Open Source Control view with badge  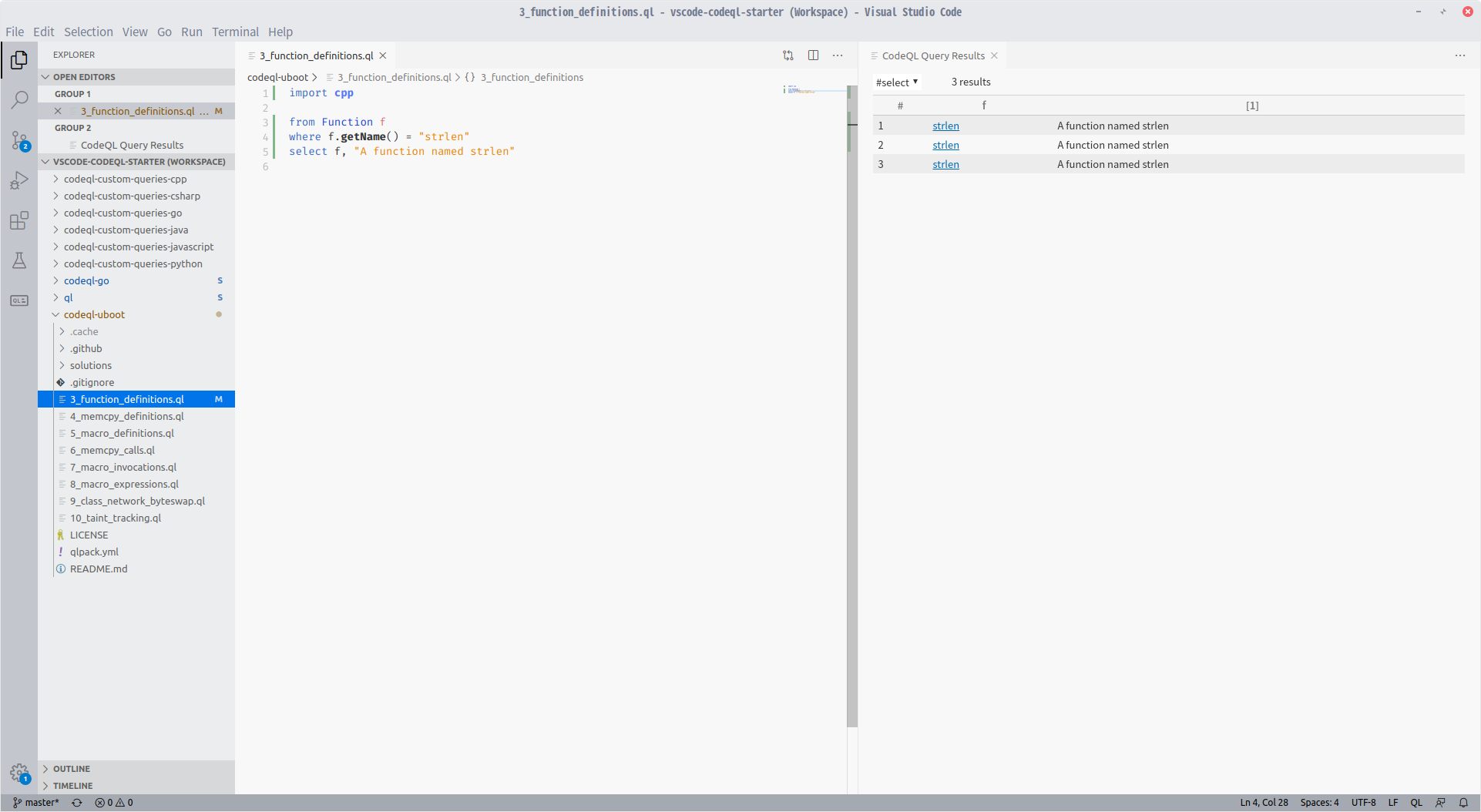click(x=19, y=140)
